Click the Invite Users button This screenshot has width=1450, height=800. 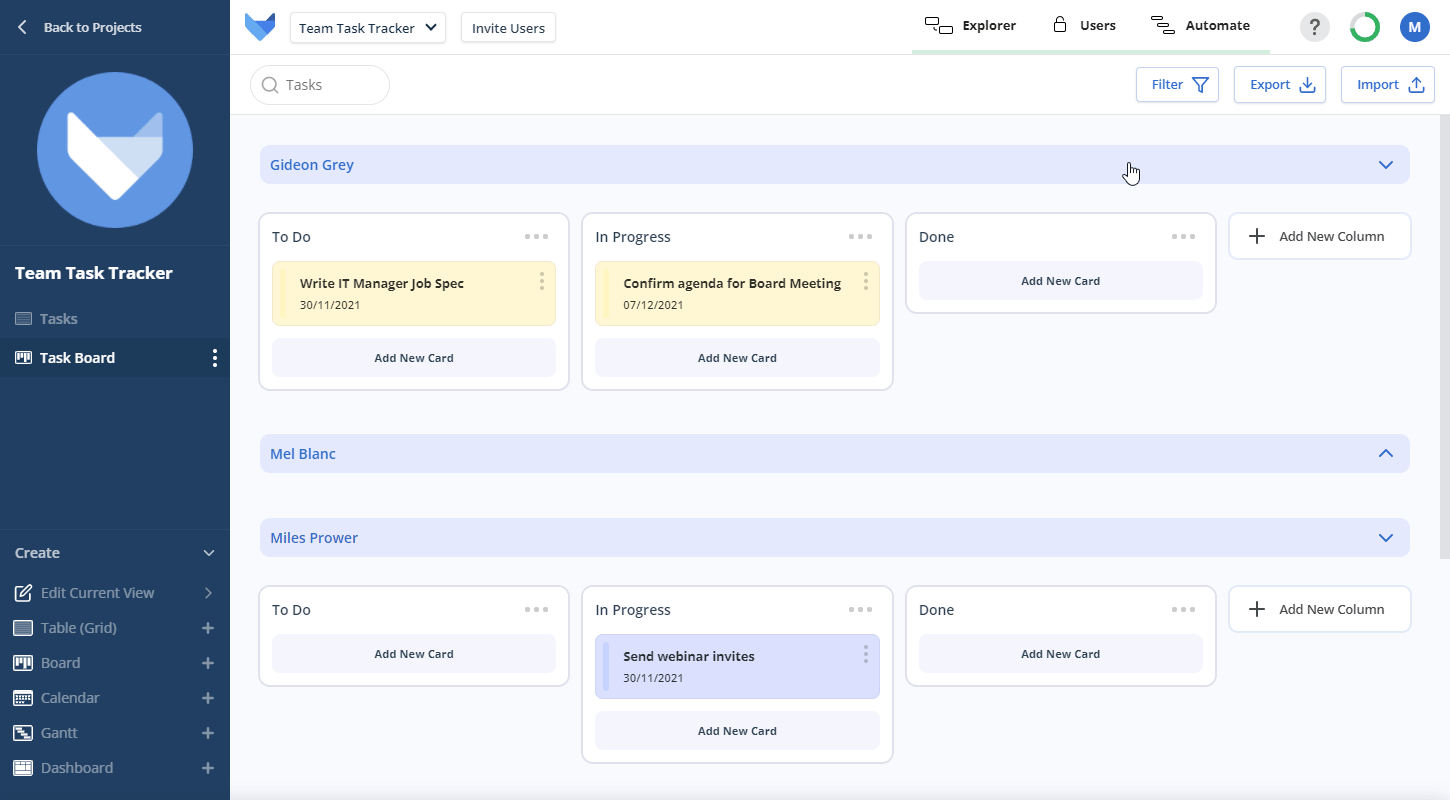508,28
